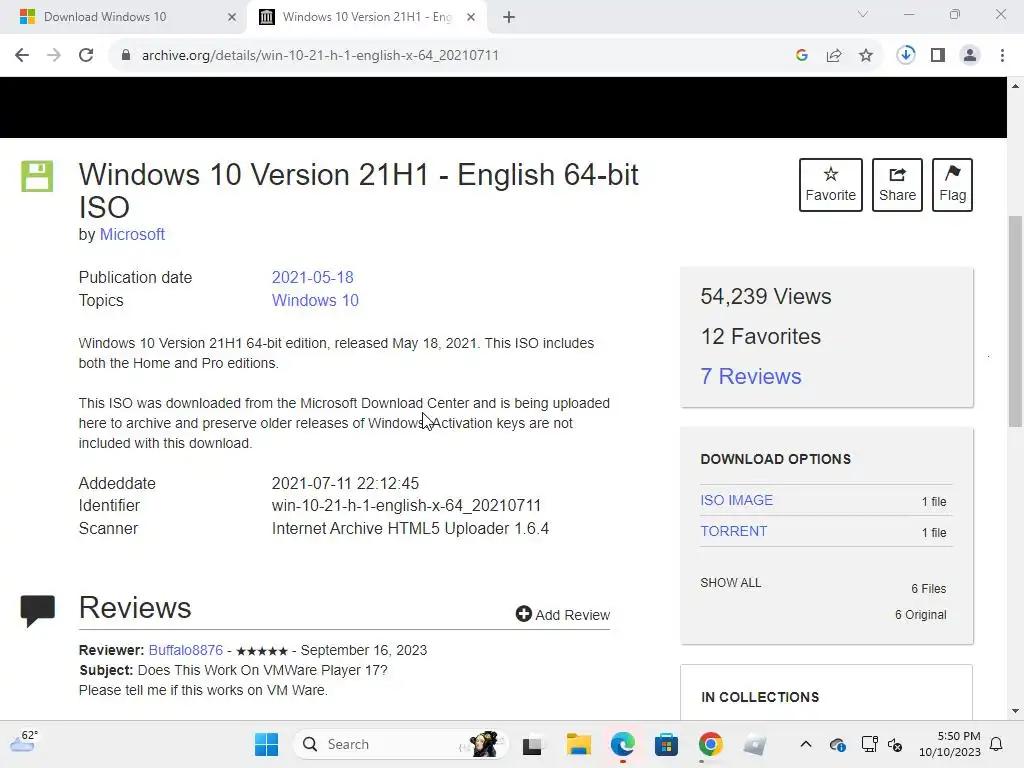Favorite this item with star button
The width and height of the screenshot is (1024, 768).
point(831,185)
